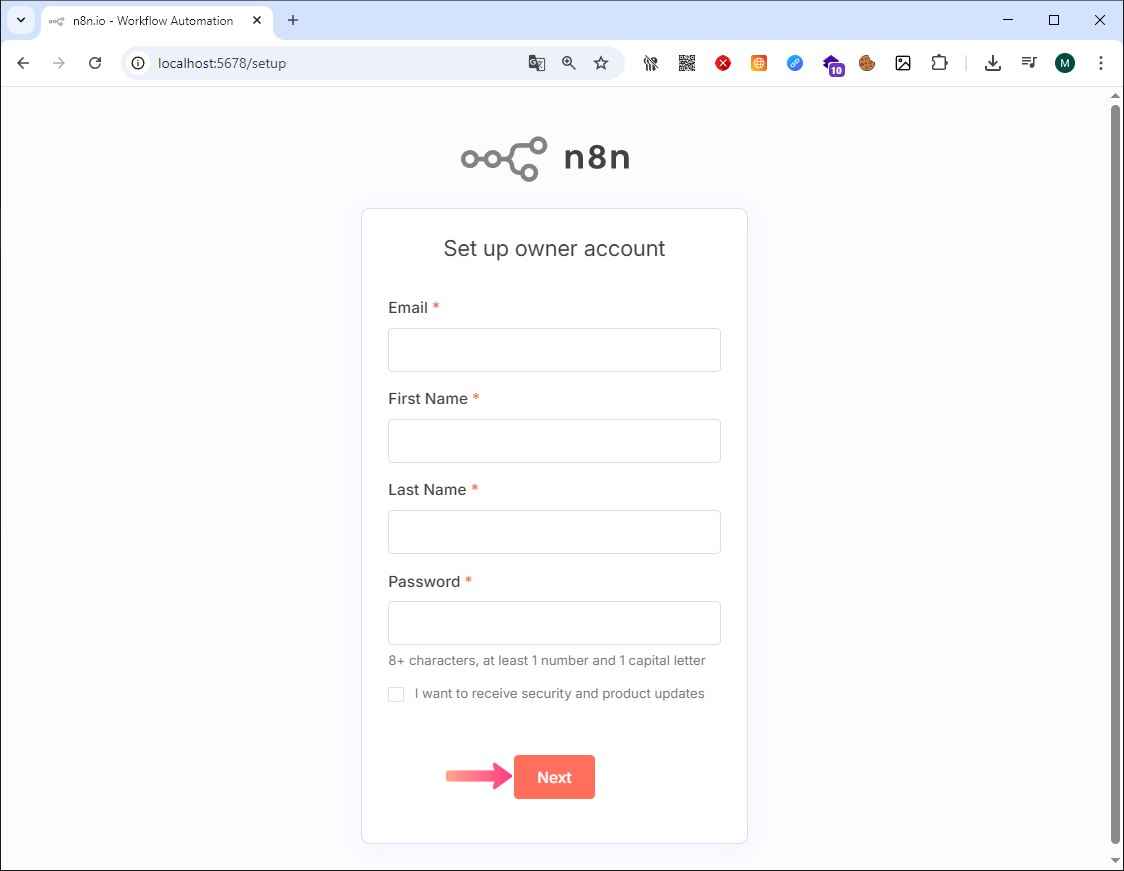Open the cookie extension icon

pyautogui.click(x=867, y=63)
